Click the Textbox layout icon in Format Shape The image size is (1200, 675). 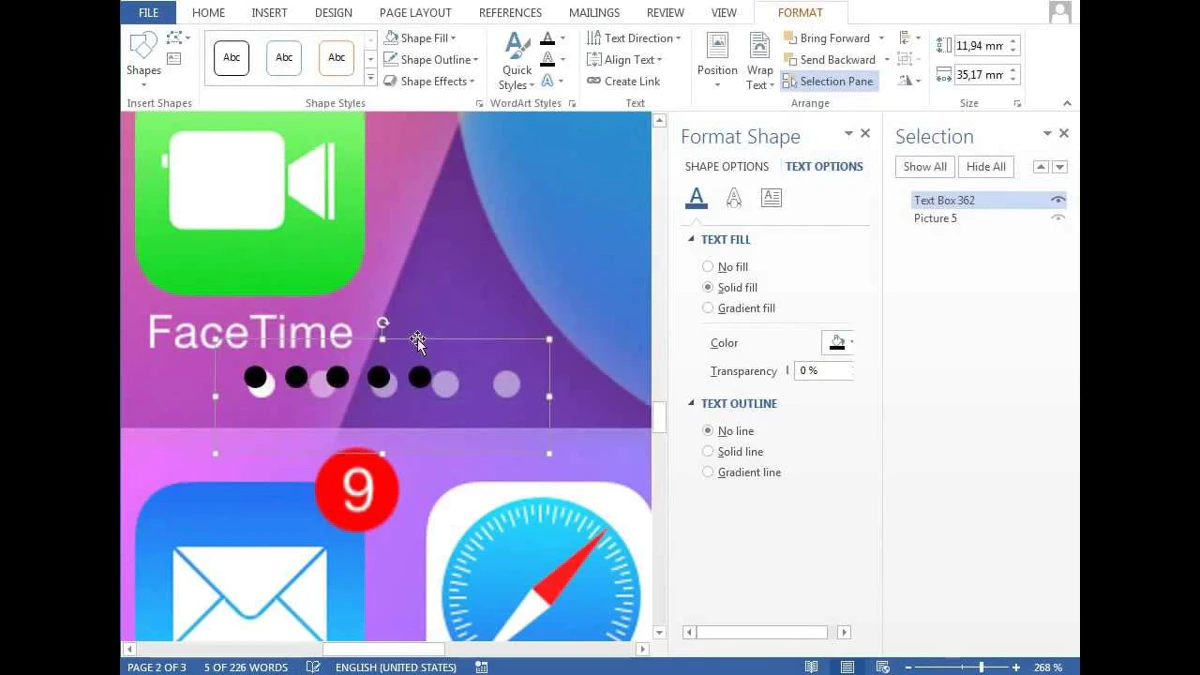[771, 197]
